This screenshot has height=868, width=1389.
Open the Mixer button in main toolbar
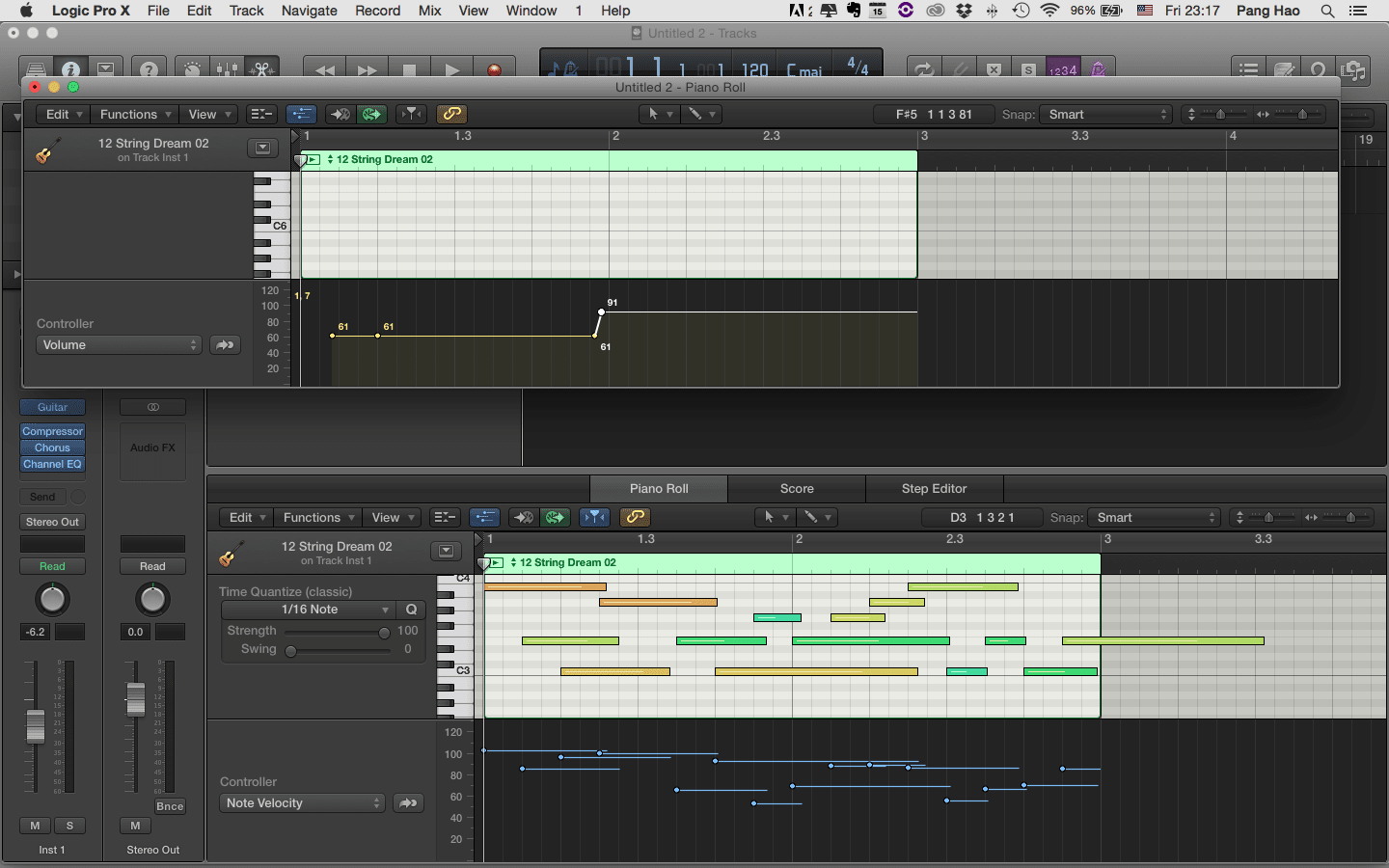point(228,68)
